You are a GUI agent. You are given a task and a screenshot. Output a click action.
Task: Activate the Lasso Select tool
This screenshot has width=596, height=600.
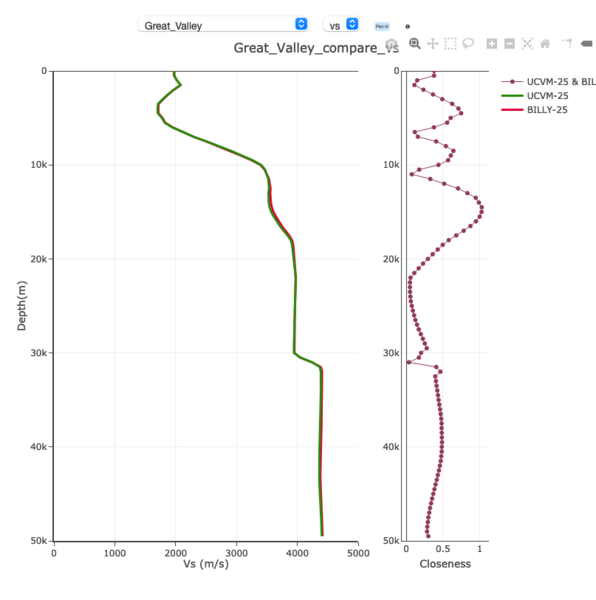point(468,44)
